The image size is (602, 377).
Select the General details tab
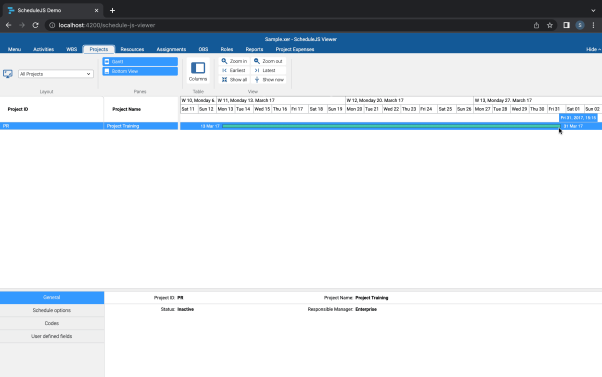52,298
